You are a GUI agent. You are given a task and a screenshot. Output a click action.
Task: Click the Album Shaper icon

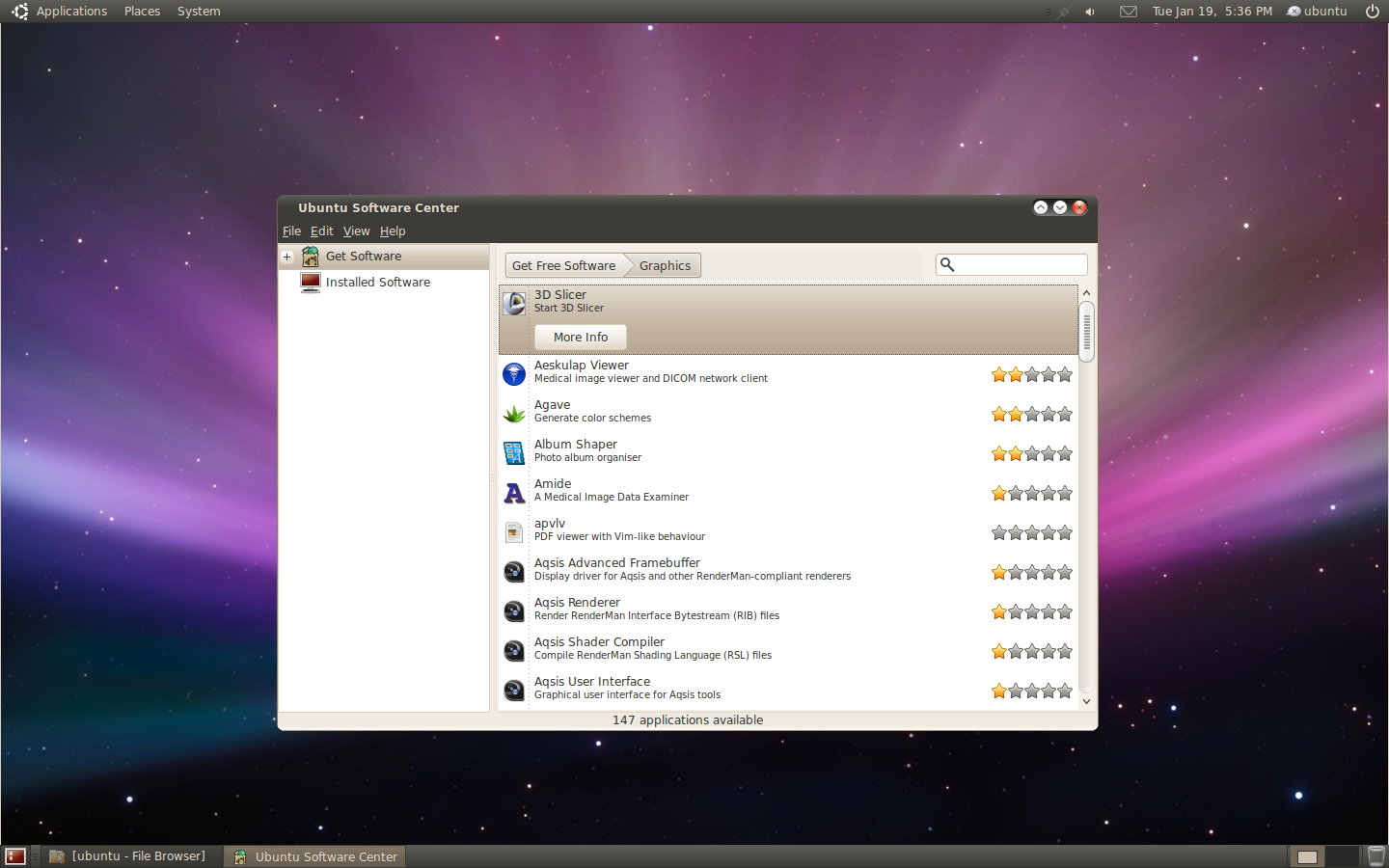point(514,453)
